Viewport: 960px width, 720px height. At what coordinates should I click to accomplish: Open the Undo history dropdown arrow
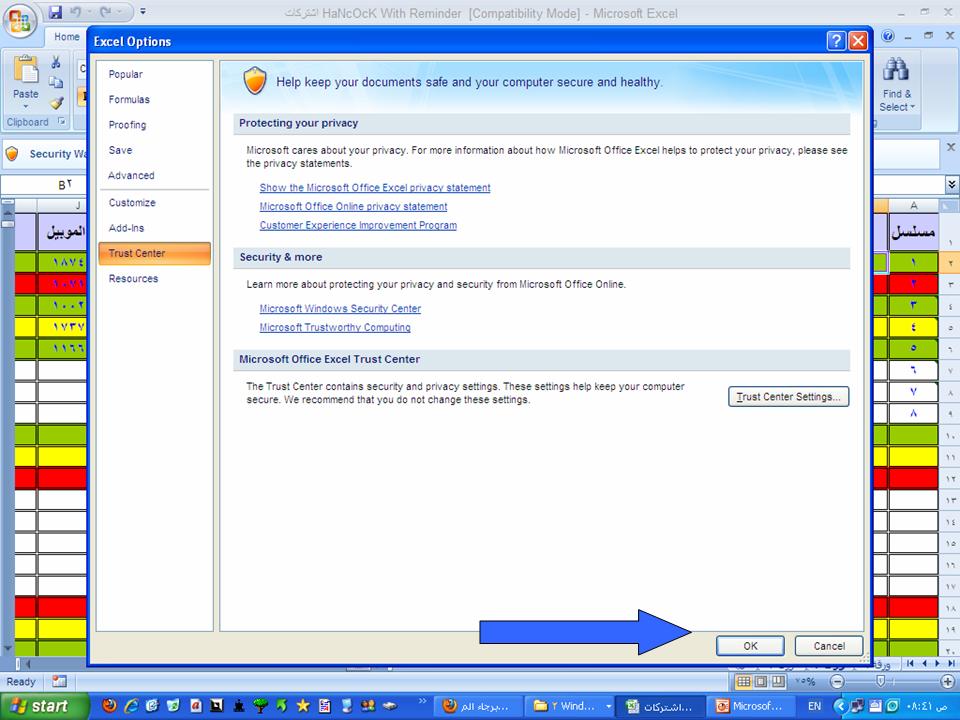pyautogui.click(x=87, y=12)
